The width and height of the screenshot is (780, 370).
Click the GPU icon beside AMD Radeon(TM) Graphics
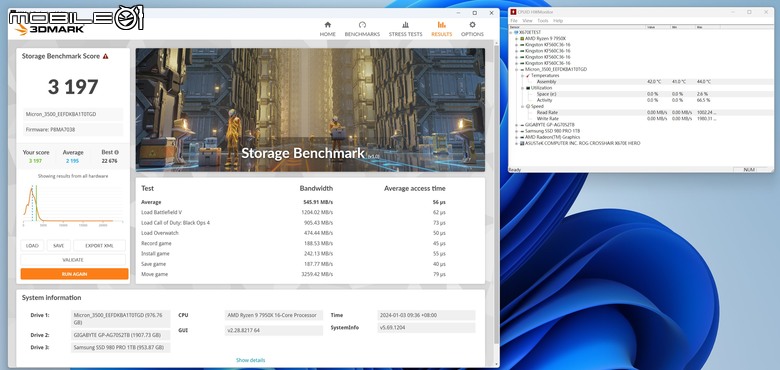[522, 137]
